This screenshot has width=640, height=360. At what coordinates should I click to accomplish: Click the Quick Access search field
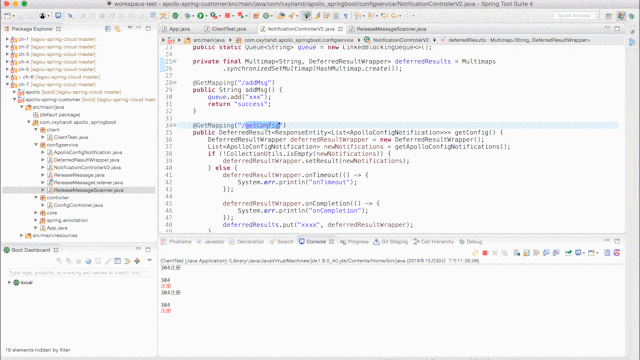(574, 16)
